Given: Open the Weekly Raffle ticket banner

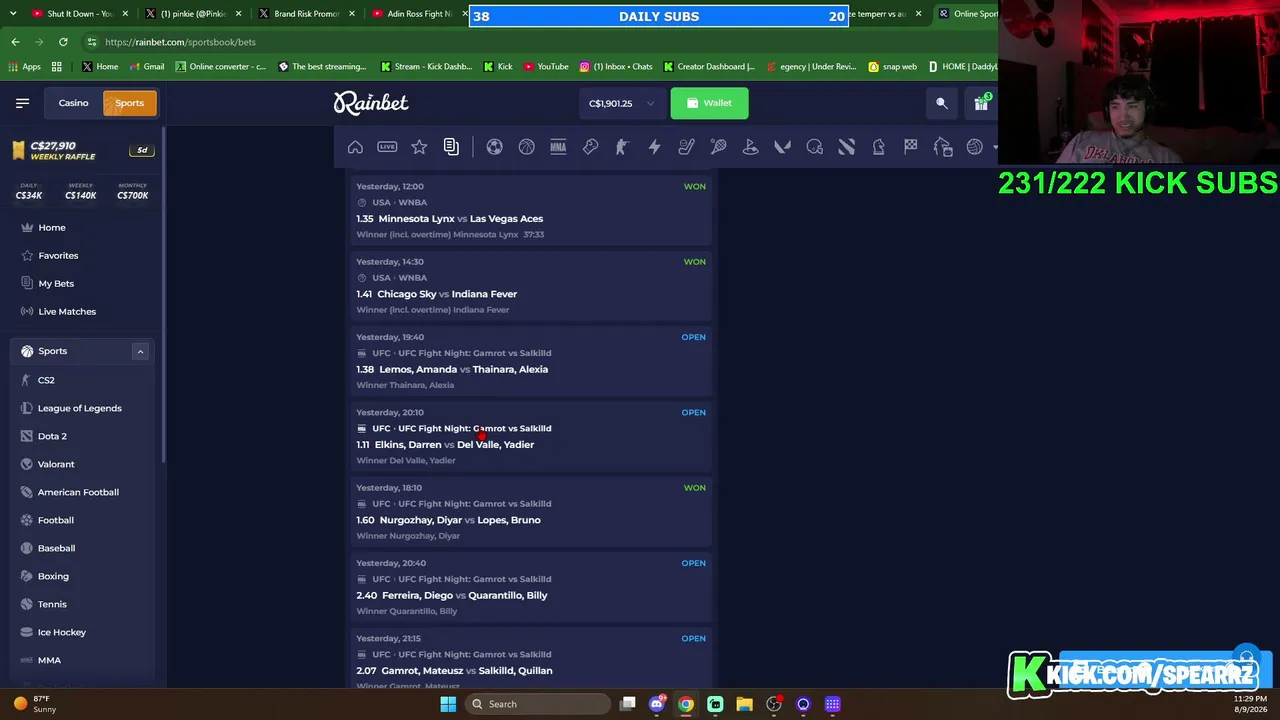Looking at the screenshot, I should 81,150.
